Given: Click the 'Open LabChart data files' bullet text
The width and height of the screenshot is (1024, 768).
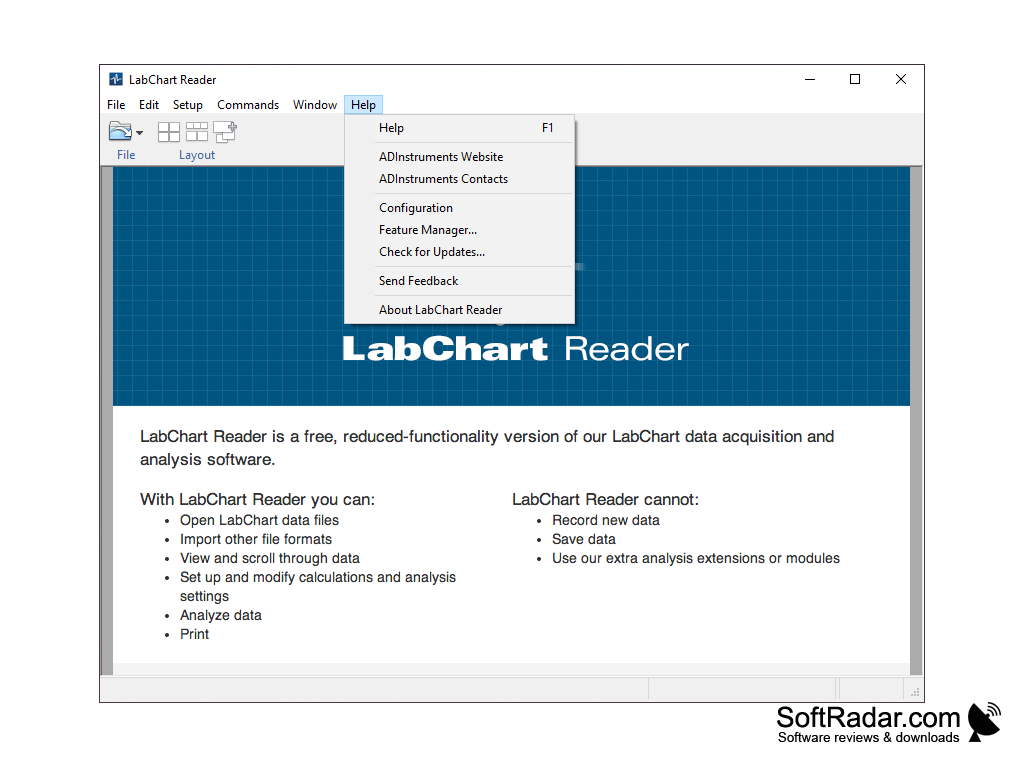Looking at the screenshot, I should pyautogui.click(x=259, y=520).
